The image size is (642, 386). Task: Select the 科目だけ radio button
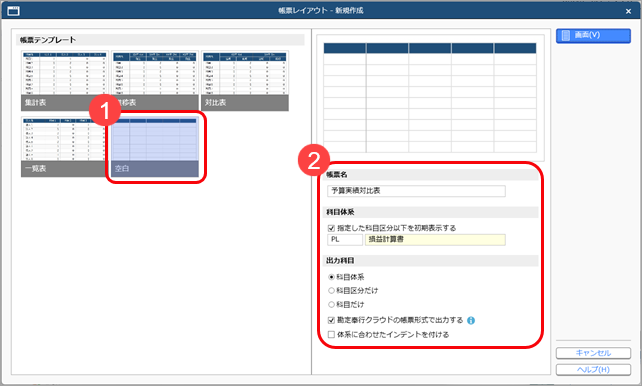[x=331, y=305]
